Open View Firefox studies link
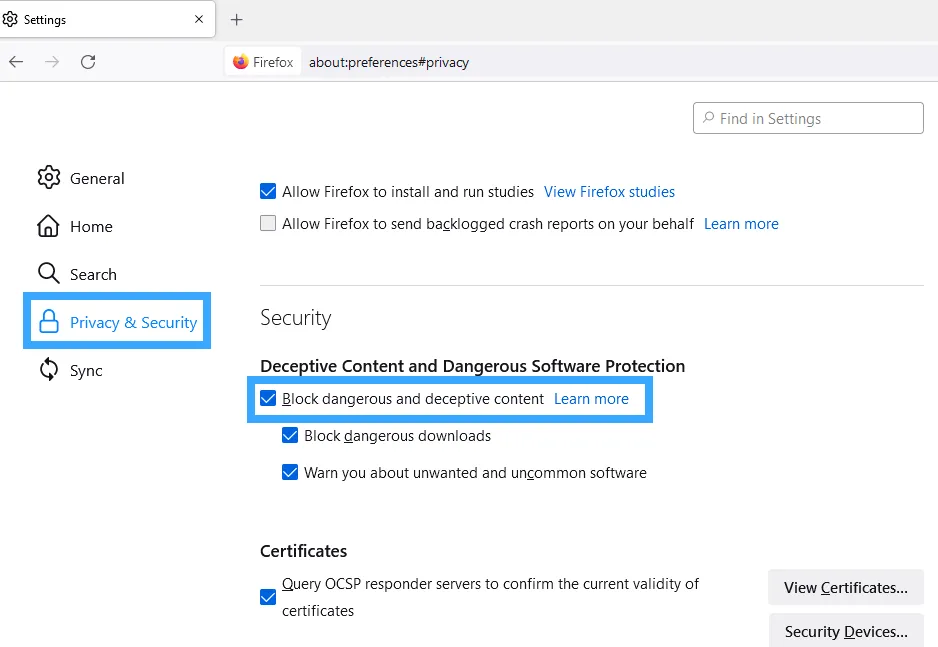 coord(609,192)
